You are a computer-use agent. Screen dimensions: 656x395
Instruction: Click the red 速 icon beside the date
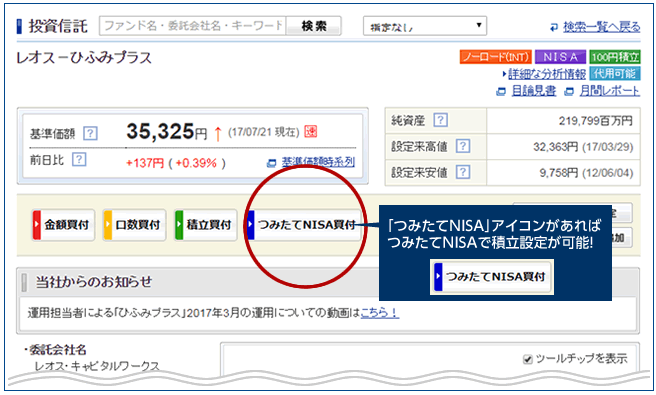310,132
